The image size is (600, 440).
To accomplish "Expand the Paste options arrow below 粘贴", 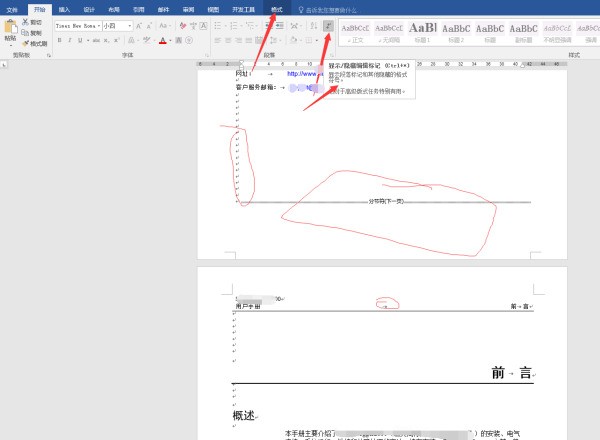I will [x=10, y=46].
